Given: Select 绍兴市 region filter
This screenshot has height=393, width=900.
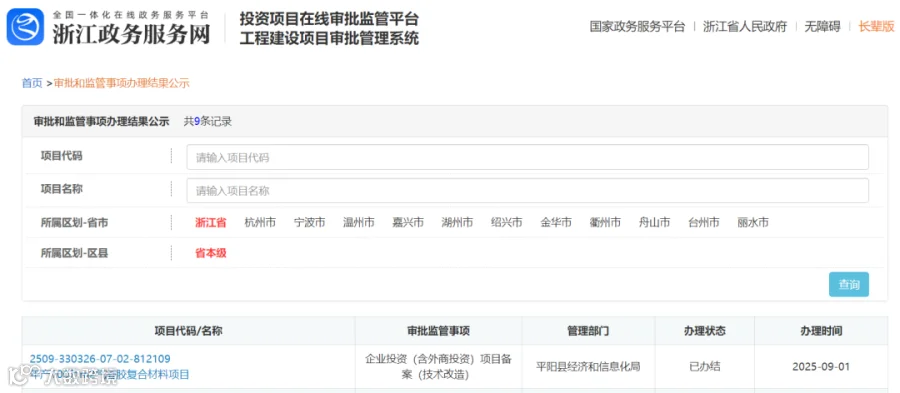Looking at the screenshot, I should click(507, 223).
